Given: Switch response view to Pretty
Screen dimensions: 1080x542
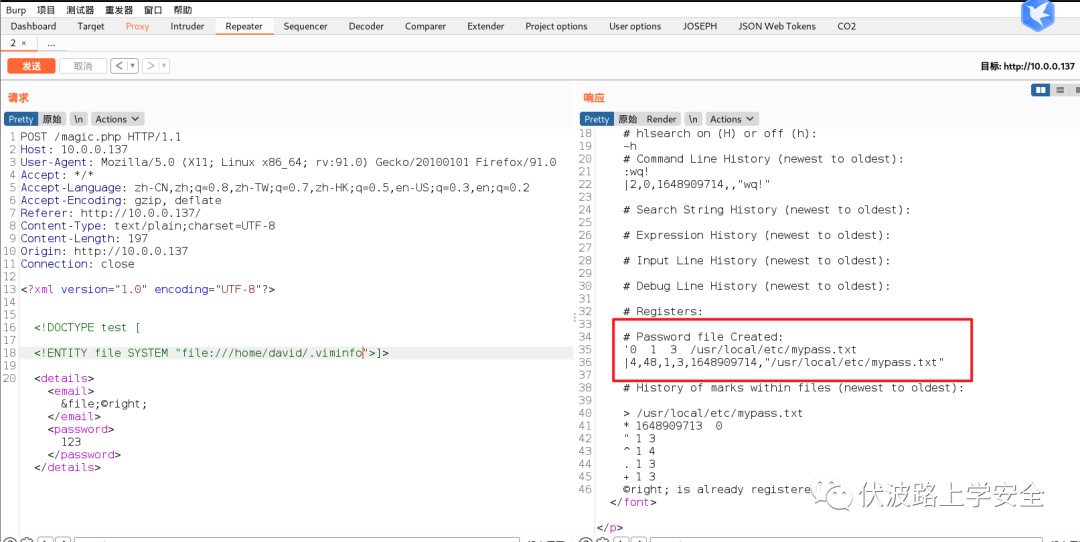Looking at the screenshot, I should 596,119.
